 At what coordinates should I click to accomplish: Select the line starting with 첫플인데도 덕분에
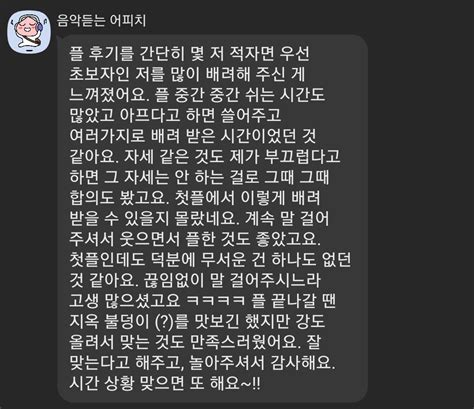pos(210,260)
